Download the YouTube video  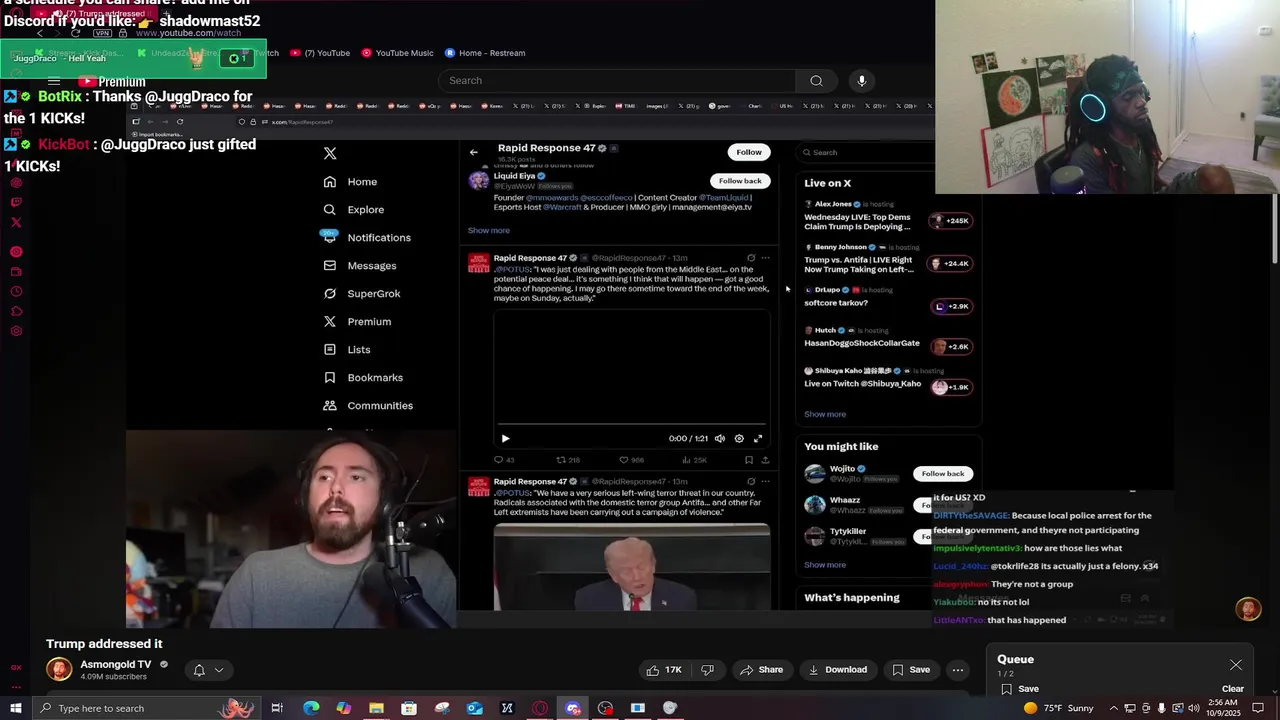838,670
